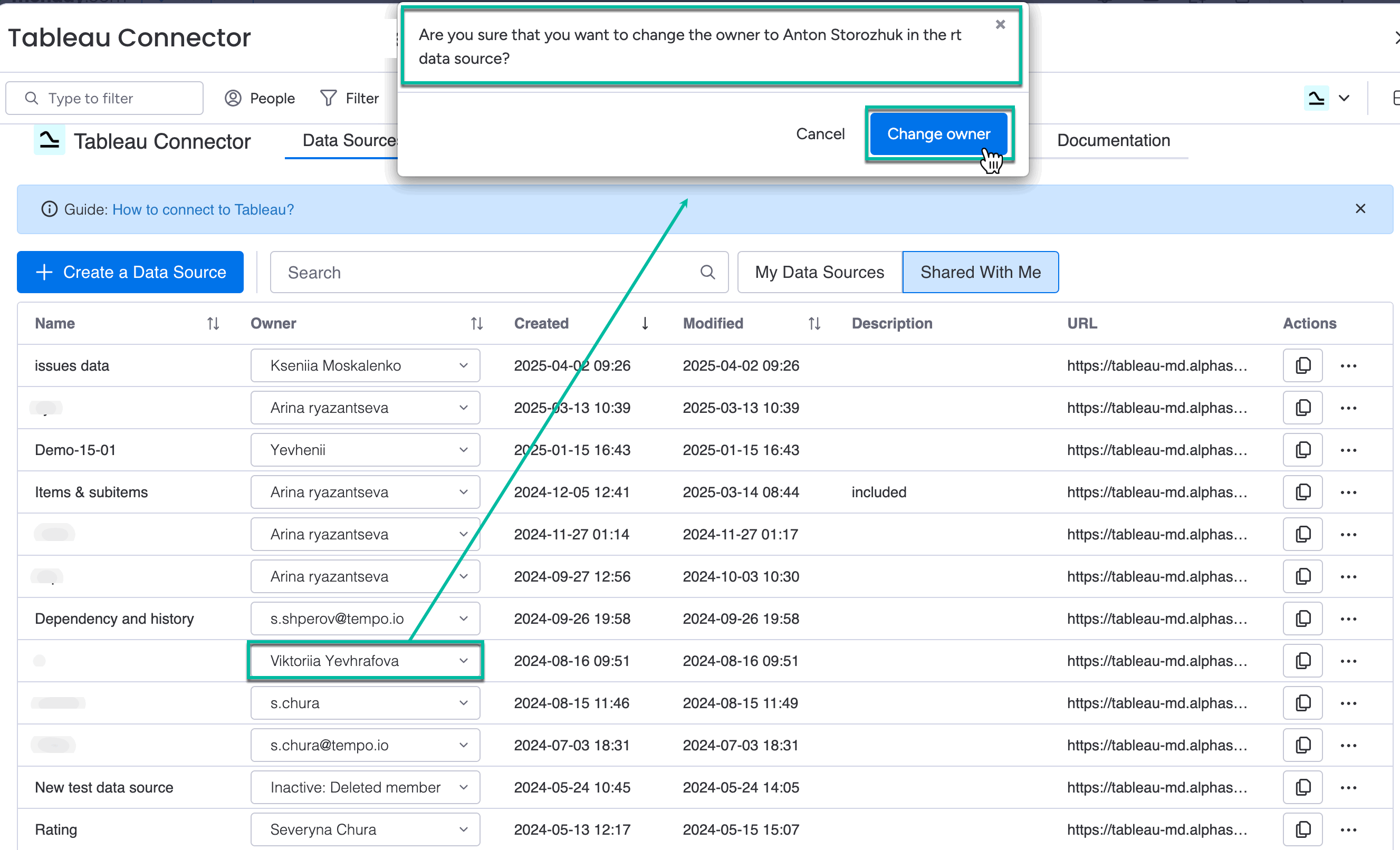
Task: Click the info icon in the guide banner
Action: [49, 209]
